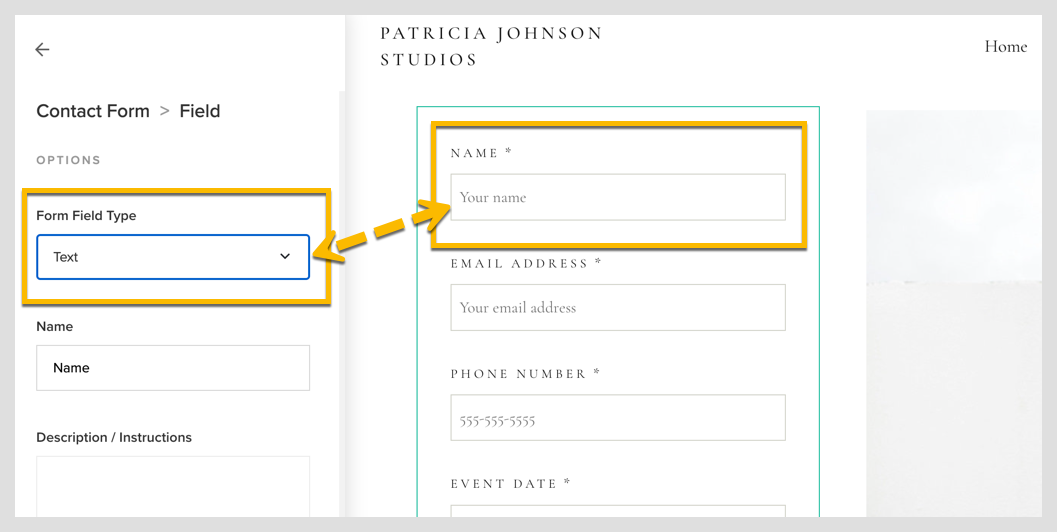The width and height of the screenshot is (1057, 532).
Task: Click the OPTIONS section heading
Action: [69, 160]
